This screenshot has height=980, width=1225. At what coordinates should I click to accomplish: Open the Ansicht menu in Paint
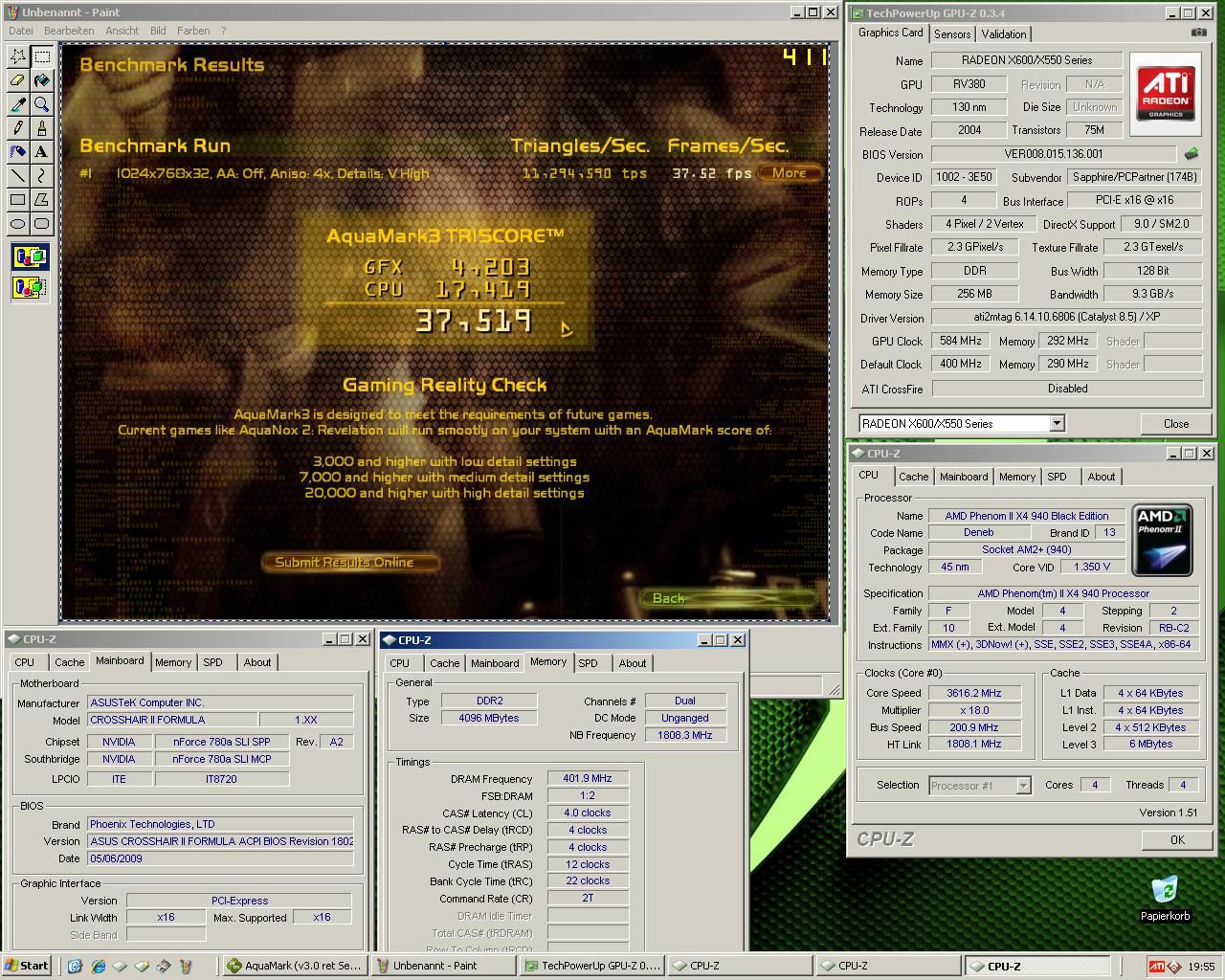tap(122, 31)
